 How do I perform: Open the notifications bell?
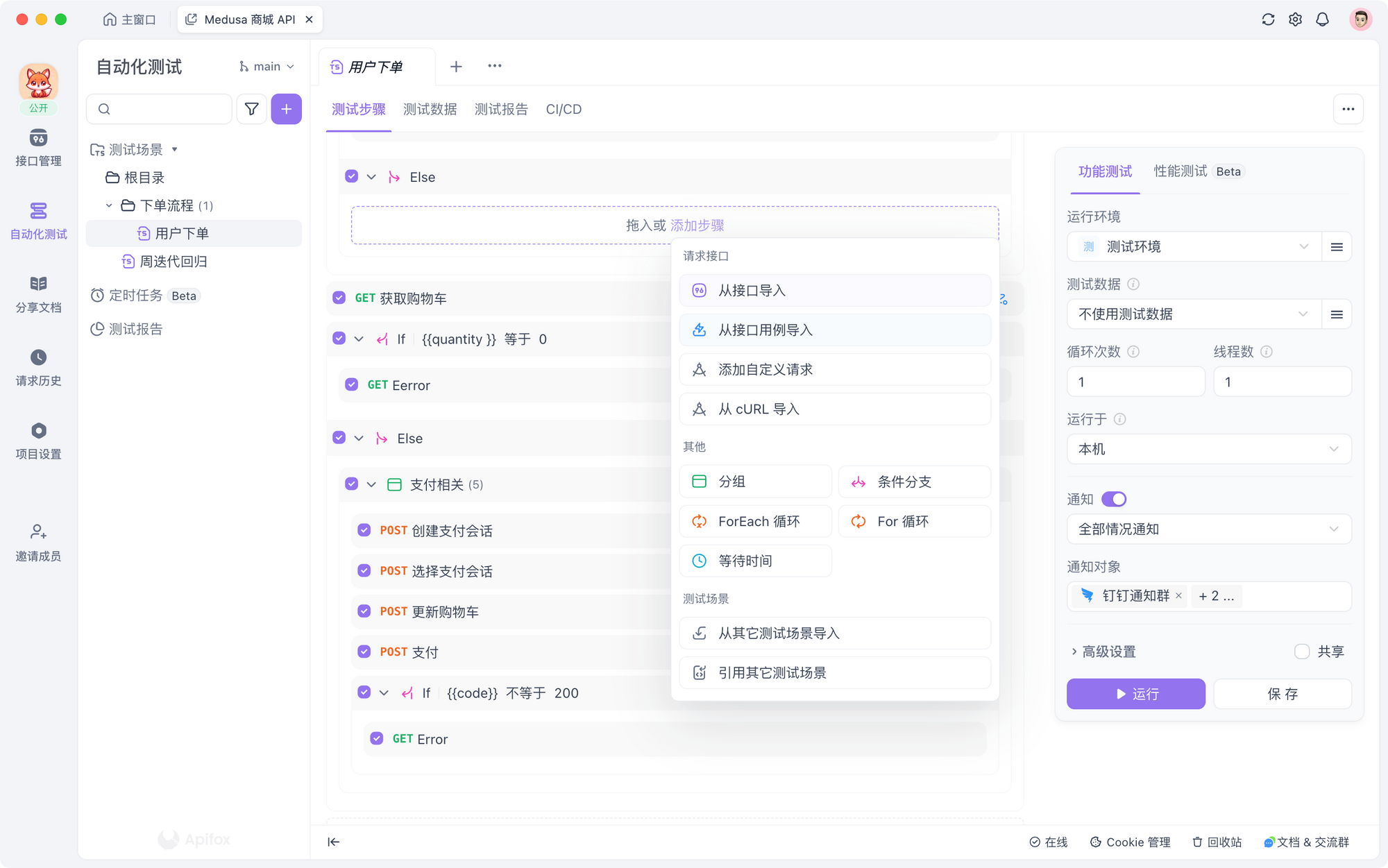1322,19
